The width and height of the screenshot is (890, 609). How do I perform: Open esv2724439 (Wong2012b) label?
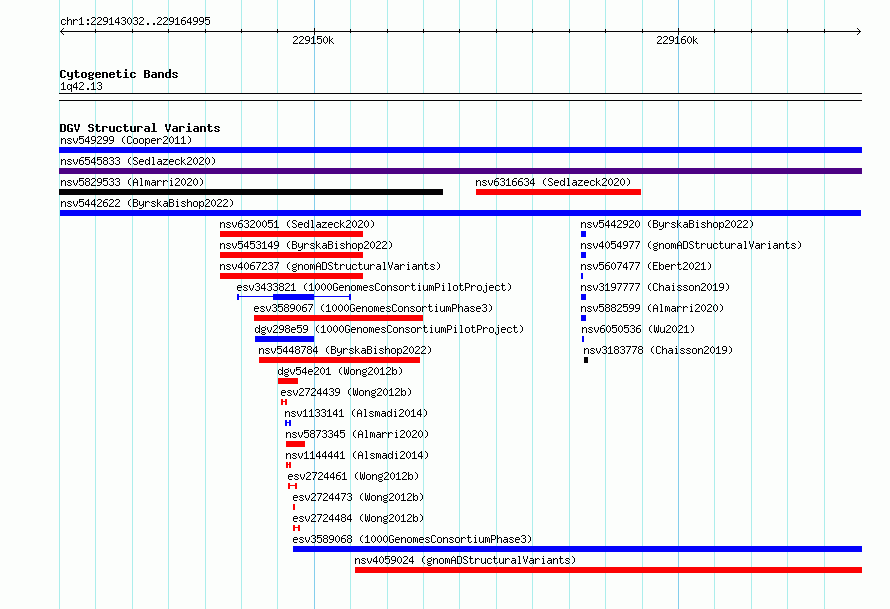(346, 392)
